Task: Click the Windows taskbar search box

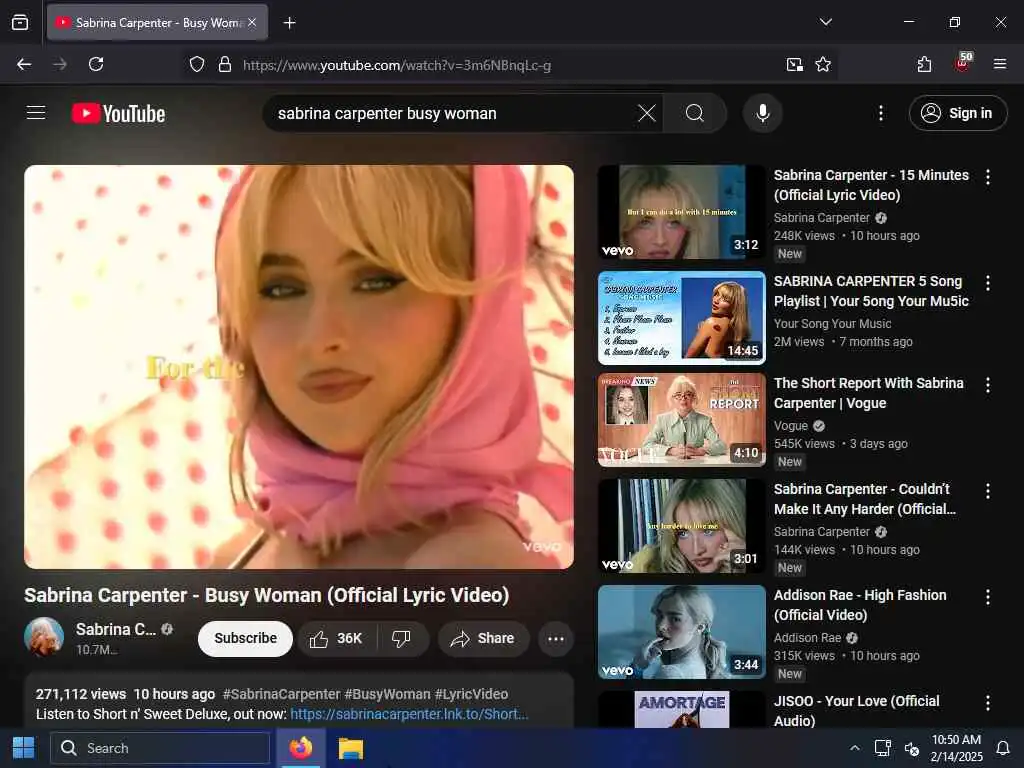Action: click(160, 748)
